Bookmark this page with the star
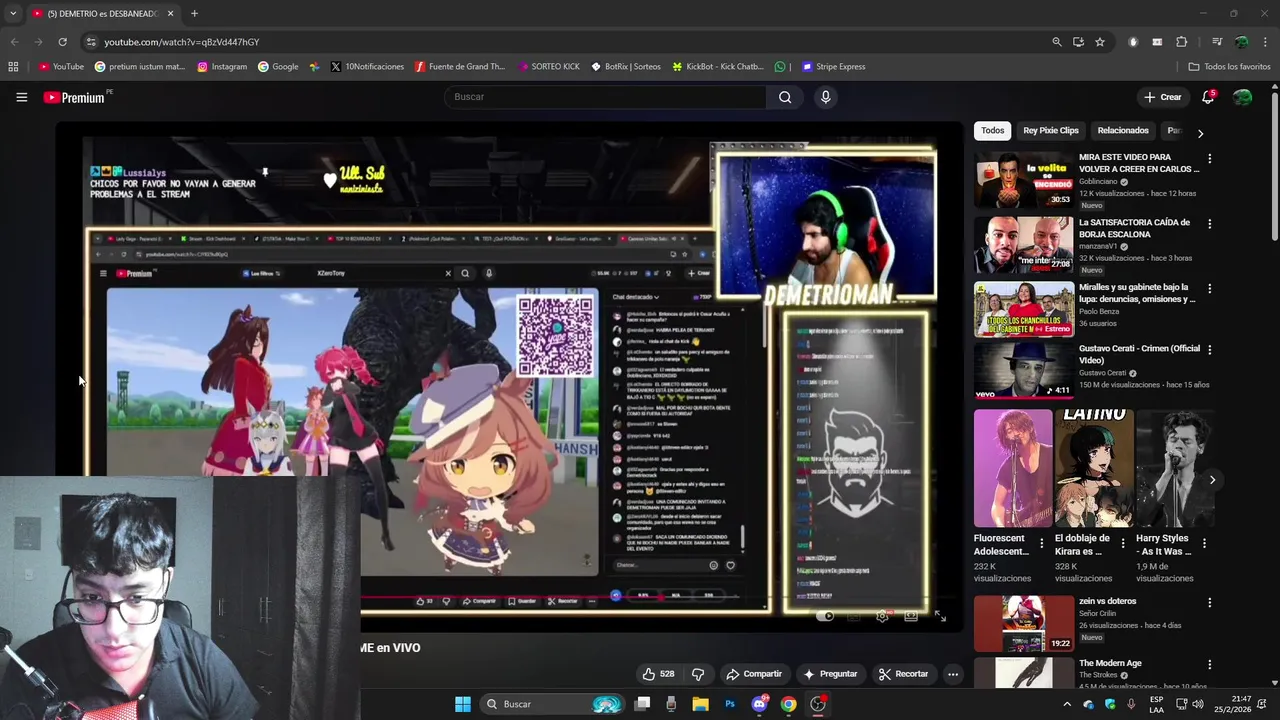 coord(1100,42)
